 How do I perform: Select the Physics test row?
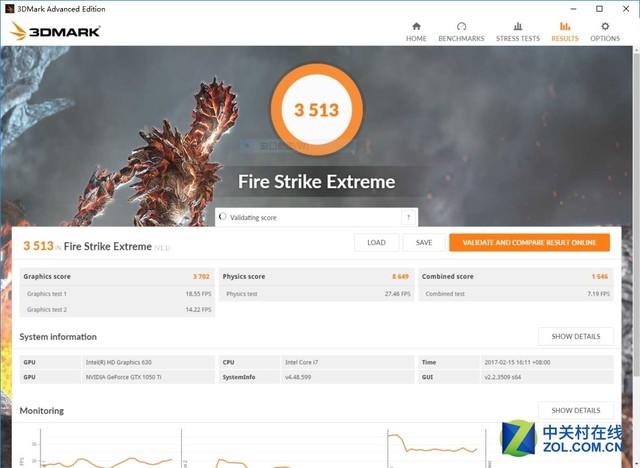[316, 293]
